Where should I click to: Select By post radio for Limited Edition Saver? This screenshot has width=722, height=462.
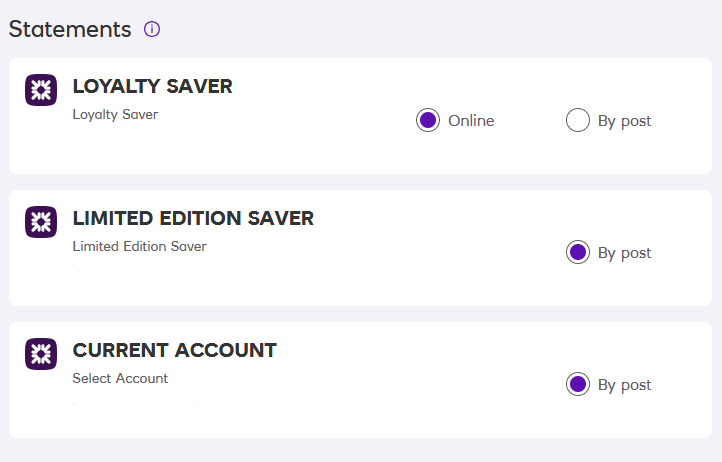(x=577, y=253)
